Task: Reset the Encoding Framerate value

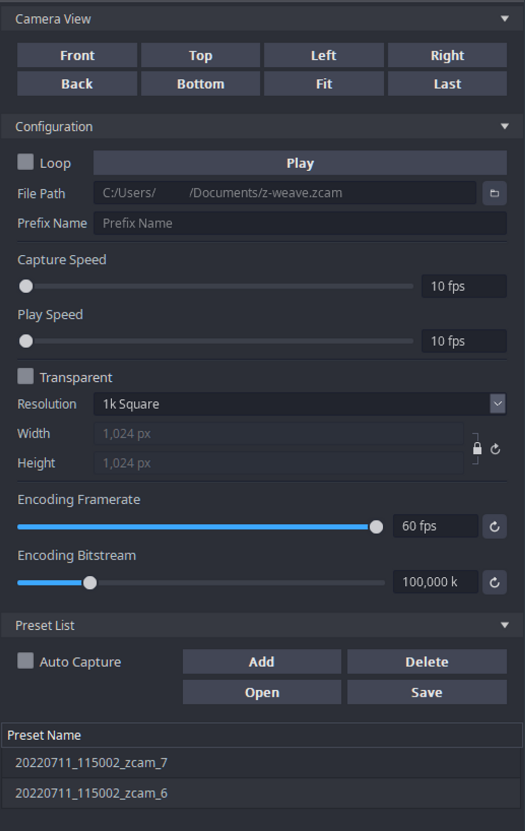Action: 494,527
